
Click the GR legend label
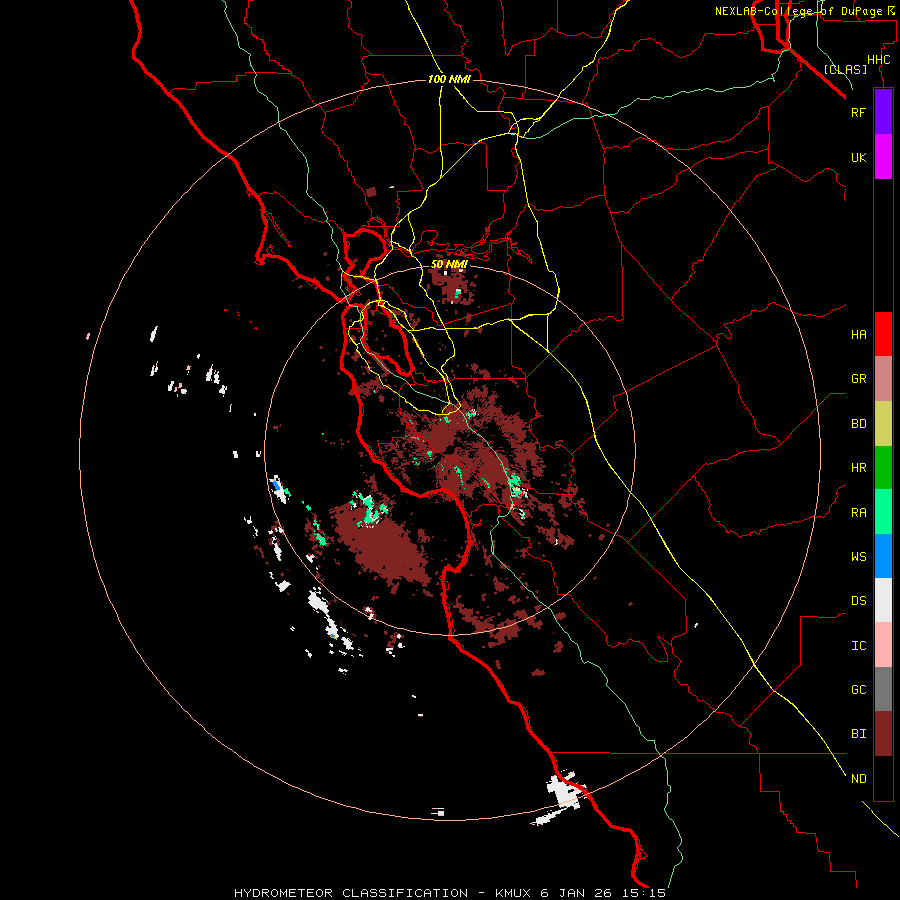858,379
